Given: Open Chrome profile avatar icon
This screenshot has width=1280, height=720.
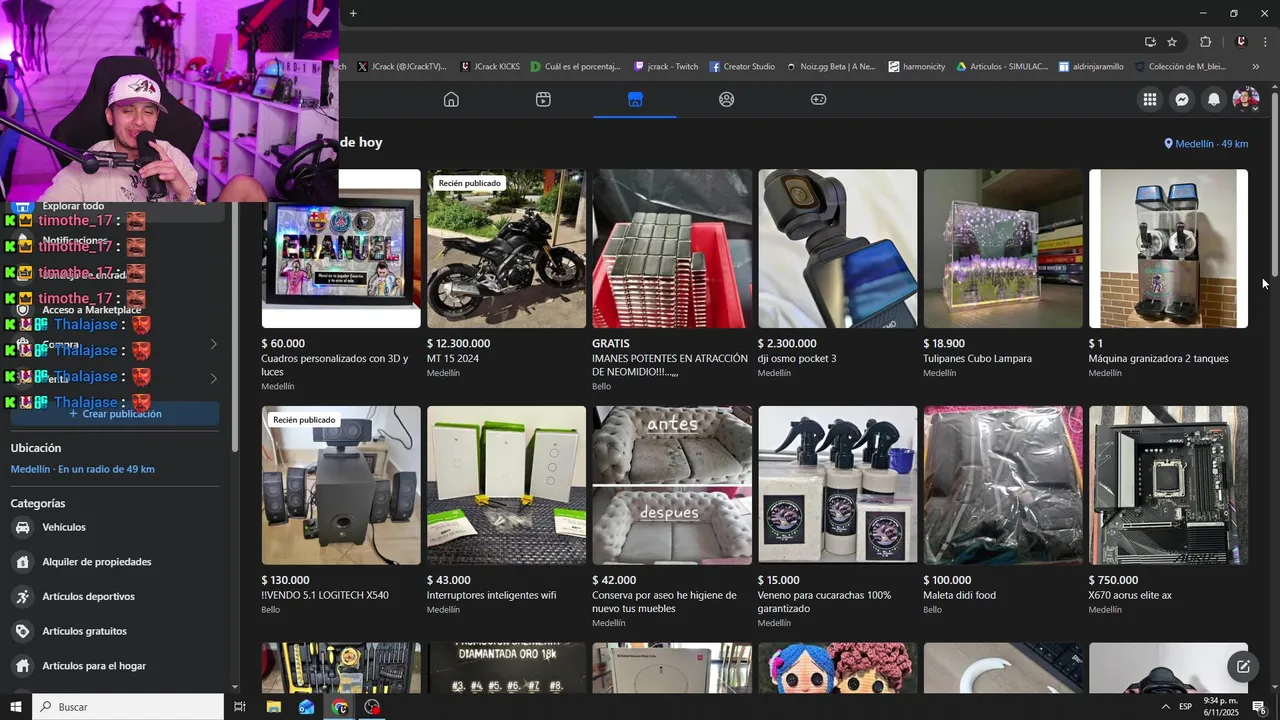Looking at the screenshot, I should [x=1241, y=42].
